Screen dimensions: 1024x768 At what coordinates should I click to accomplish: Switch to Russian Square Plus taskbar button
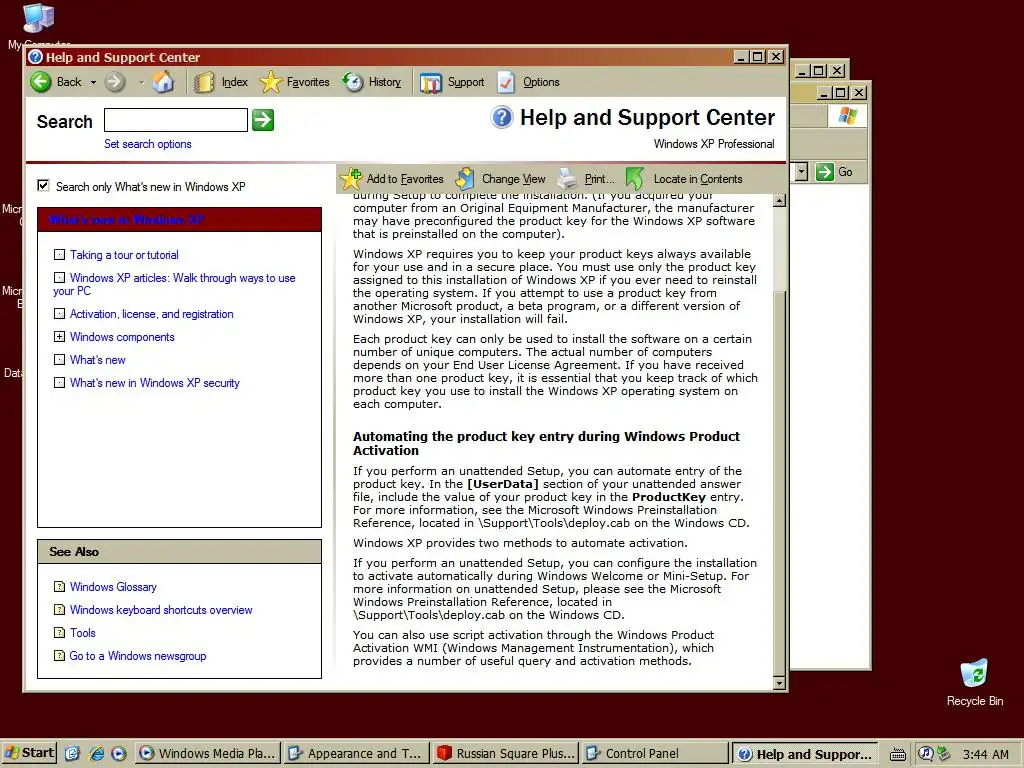click(x=505, y=754)
